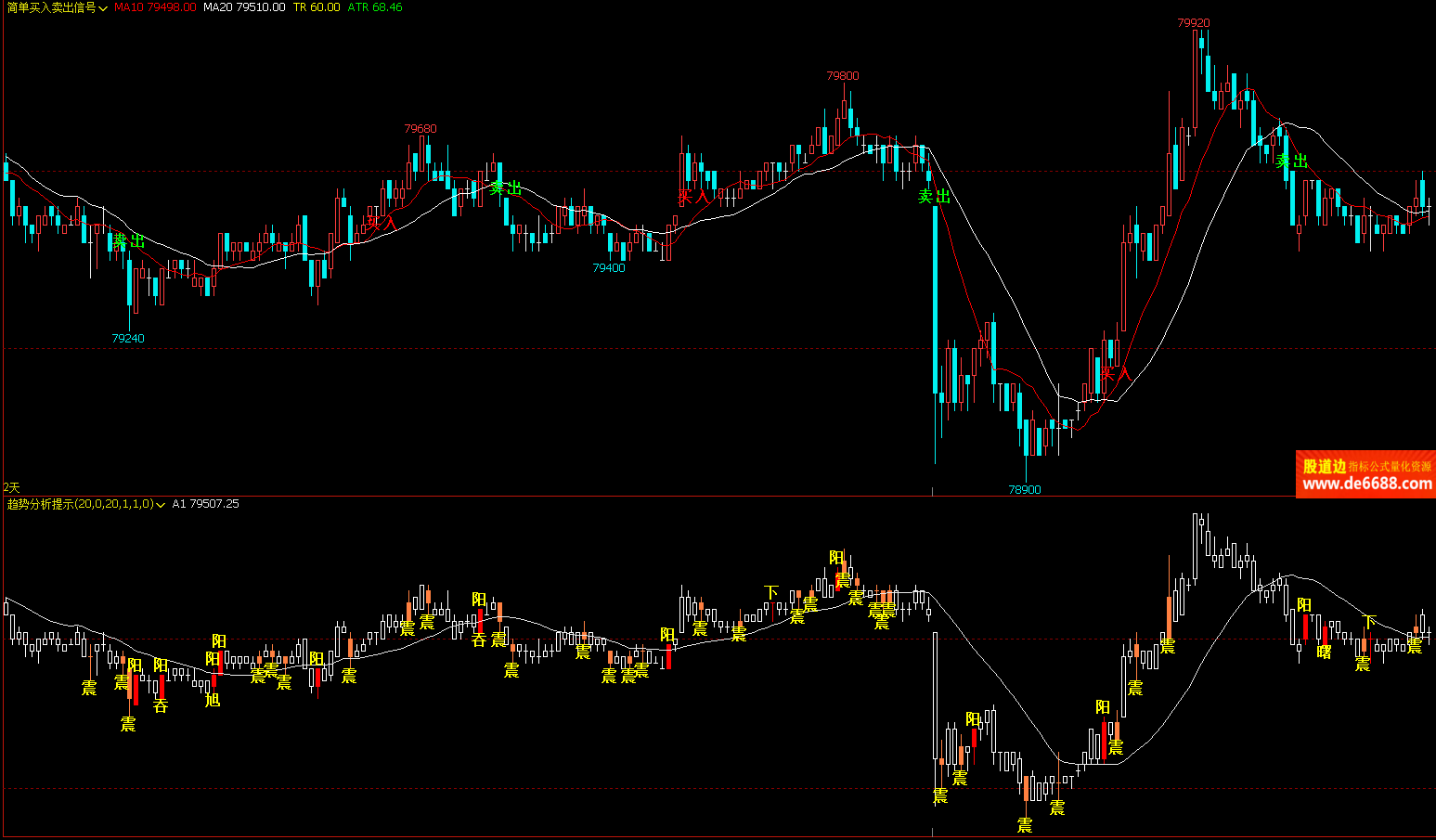Click the A1 79507.25 value label
Image resolution: width=1436 pixels, height=840 pixels.
point(205,504)
